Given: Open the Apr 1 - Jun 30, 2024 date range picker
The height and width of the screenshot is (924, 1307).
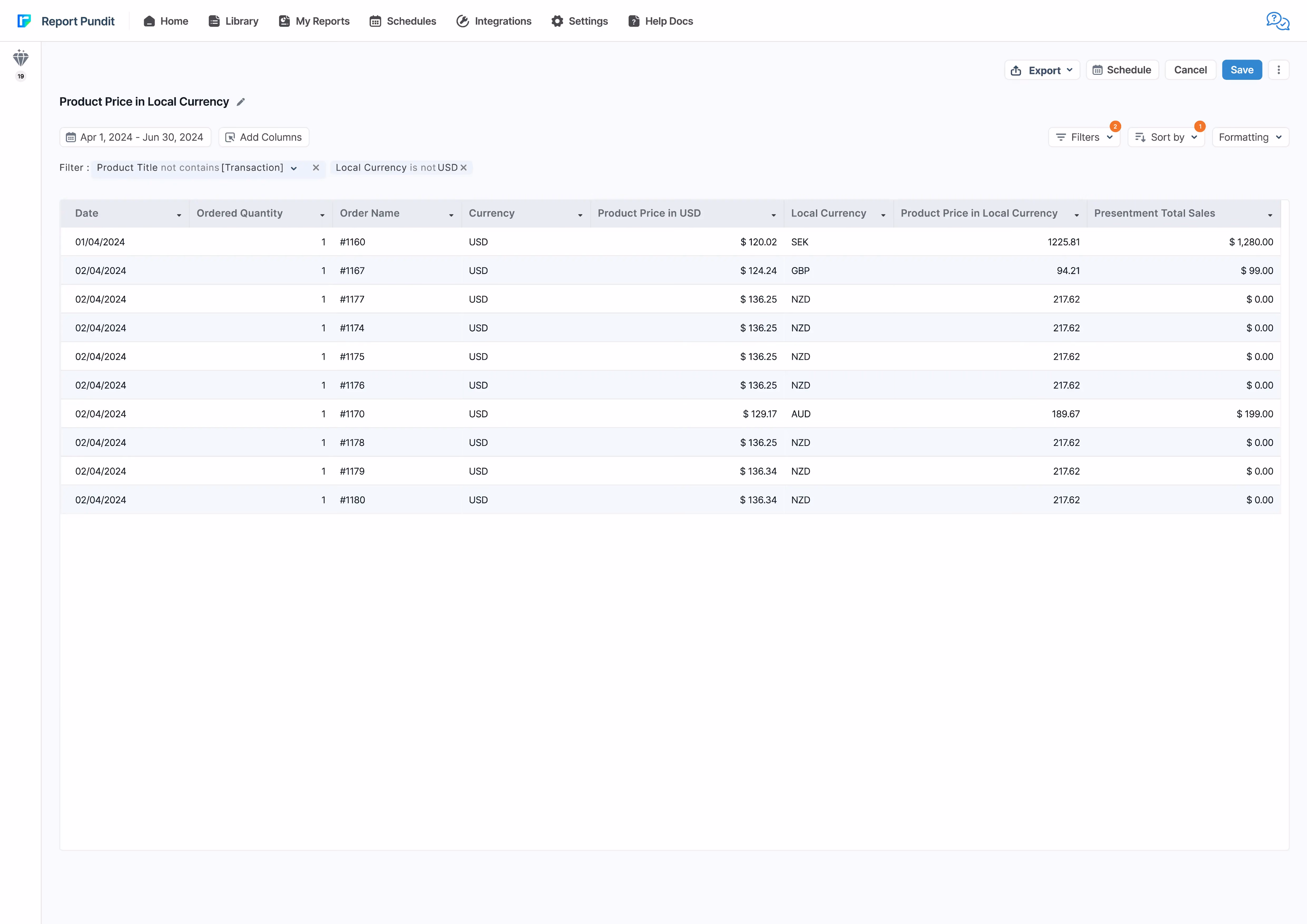Looking at the screenshot, I should tap(135, 137).
